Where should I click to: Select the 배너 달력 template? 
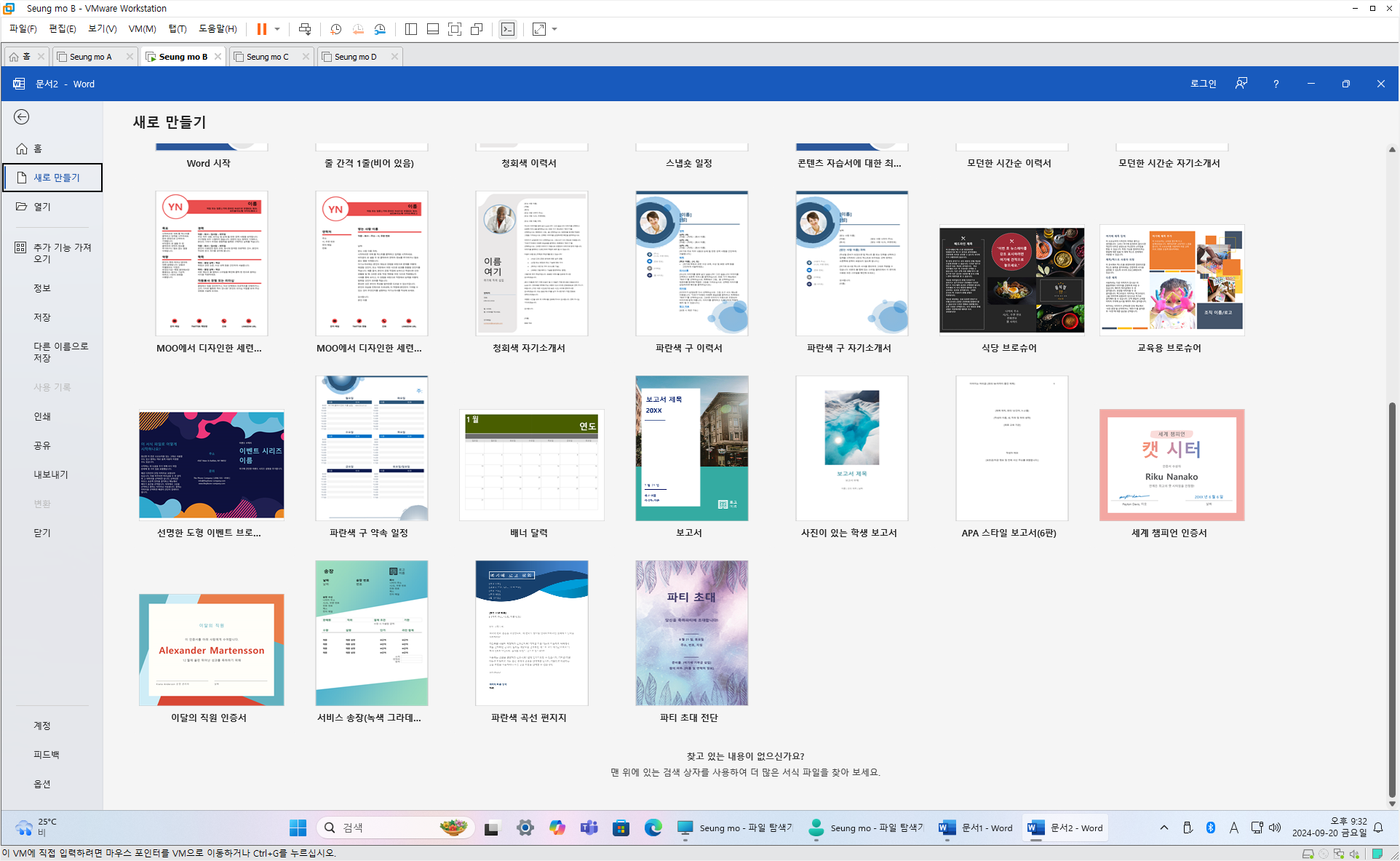531,466
